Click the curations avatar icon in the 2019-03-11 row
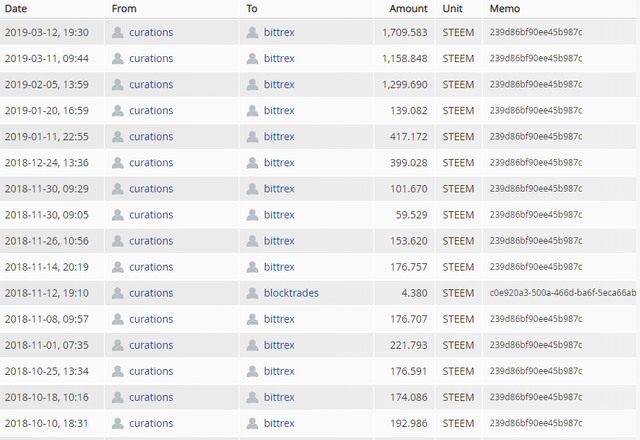 point(118,58)
